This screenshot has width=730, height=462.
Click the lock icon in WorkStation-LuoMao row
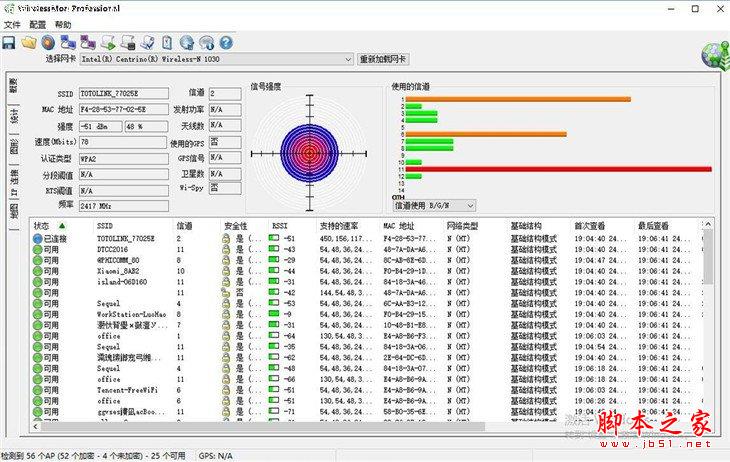[226, 314]
